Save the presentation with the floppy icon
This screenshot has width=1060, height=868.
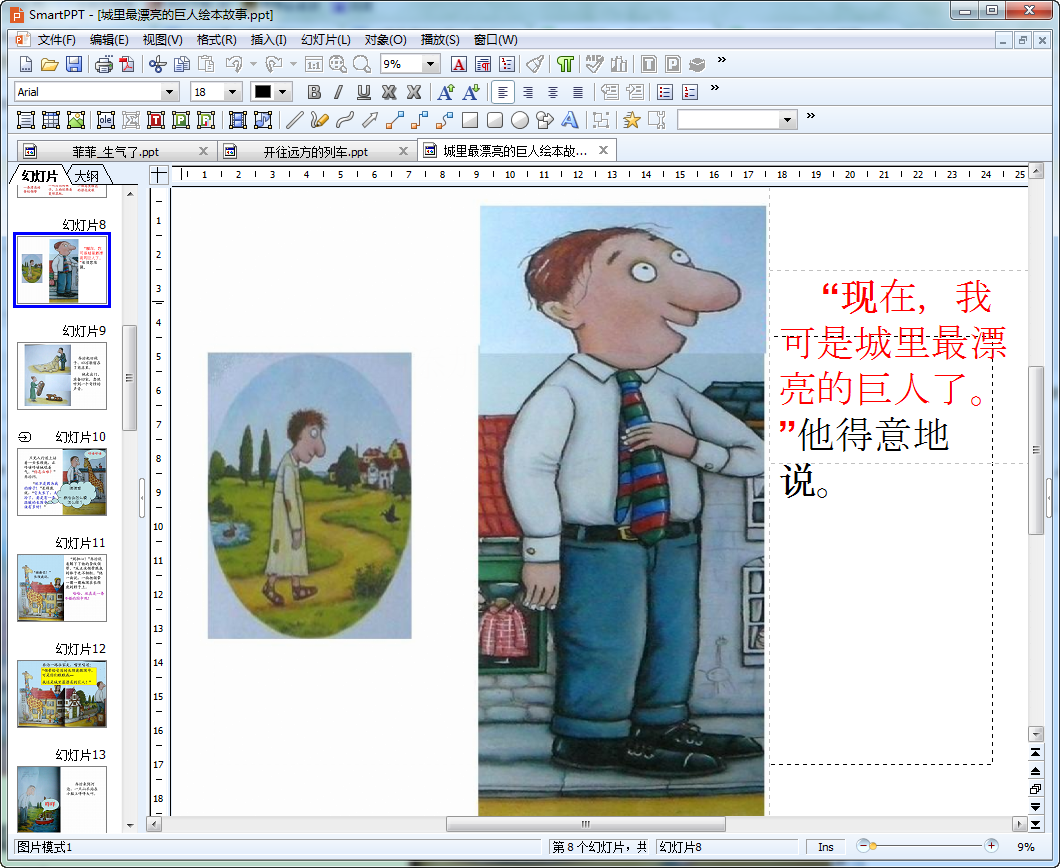tap(74, 64)
